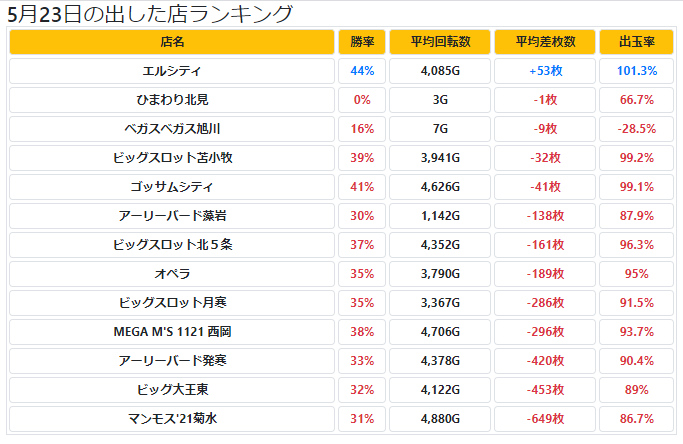Select ベガスベガス旭川 store name
The width and height of the screenshot is (683, 444).
point(172,129)
